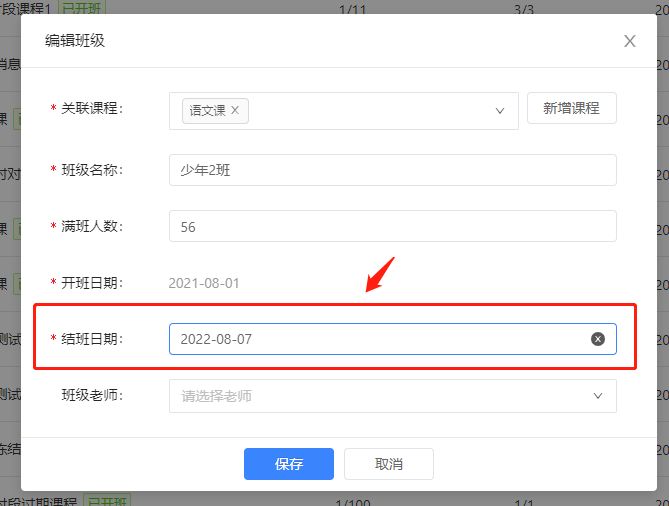Cancel editing with the 取消 button
Screen dimensions: 669x506
point(389,464)
